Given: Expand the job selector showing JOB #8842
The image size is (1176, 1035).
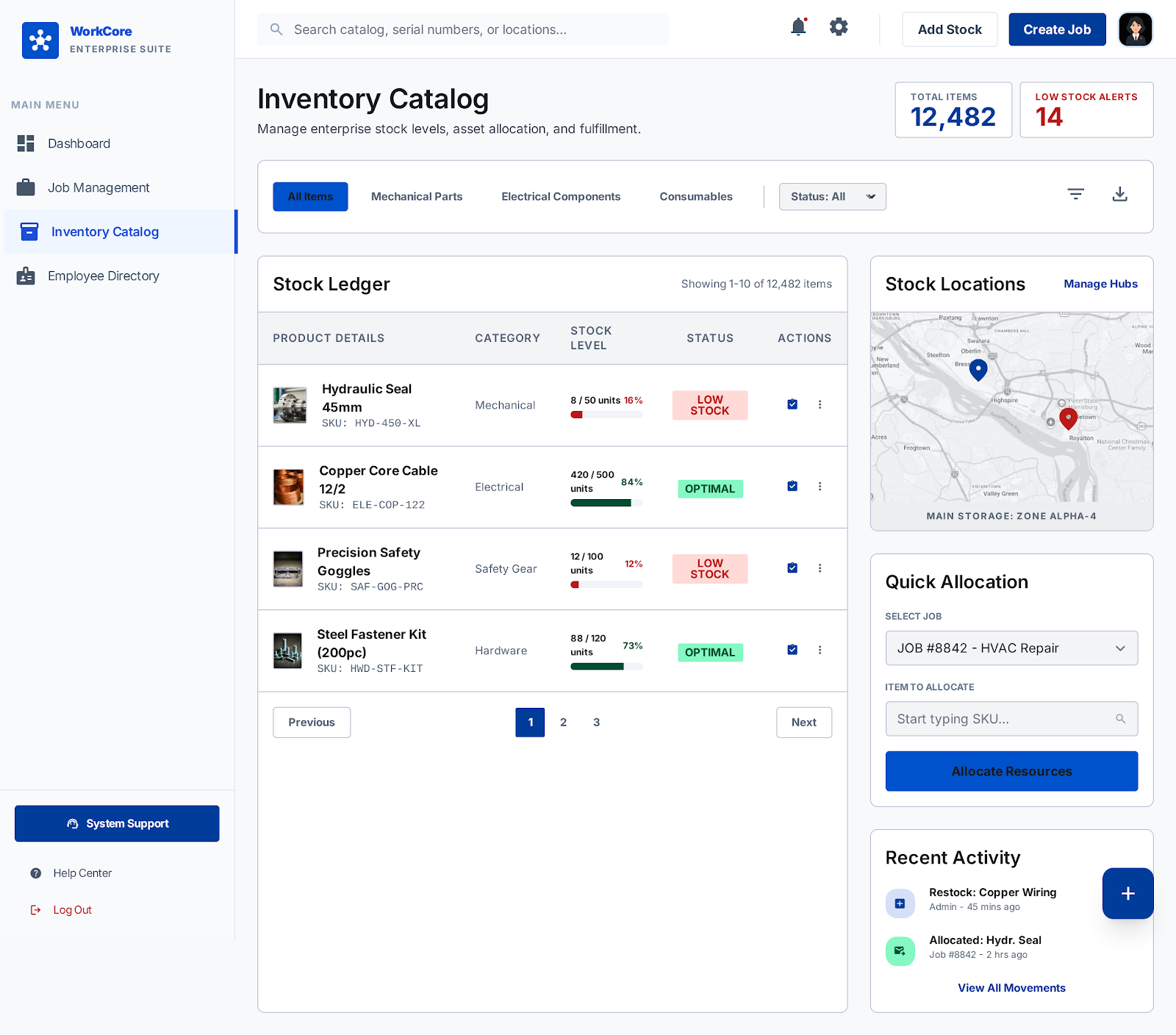Looking at the screenshot, I should coord(1011,648).
